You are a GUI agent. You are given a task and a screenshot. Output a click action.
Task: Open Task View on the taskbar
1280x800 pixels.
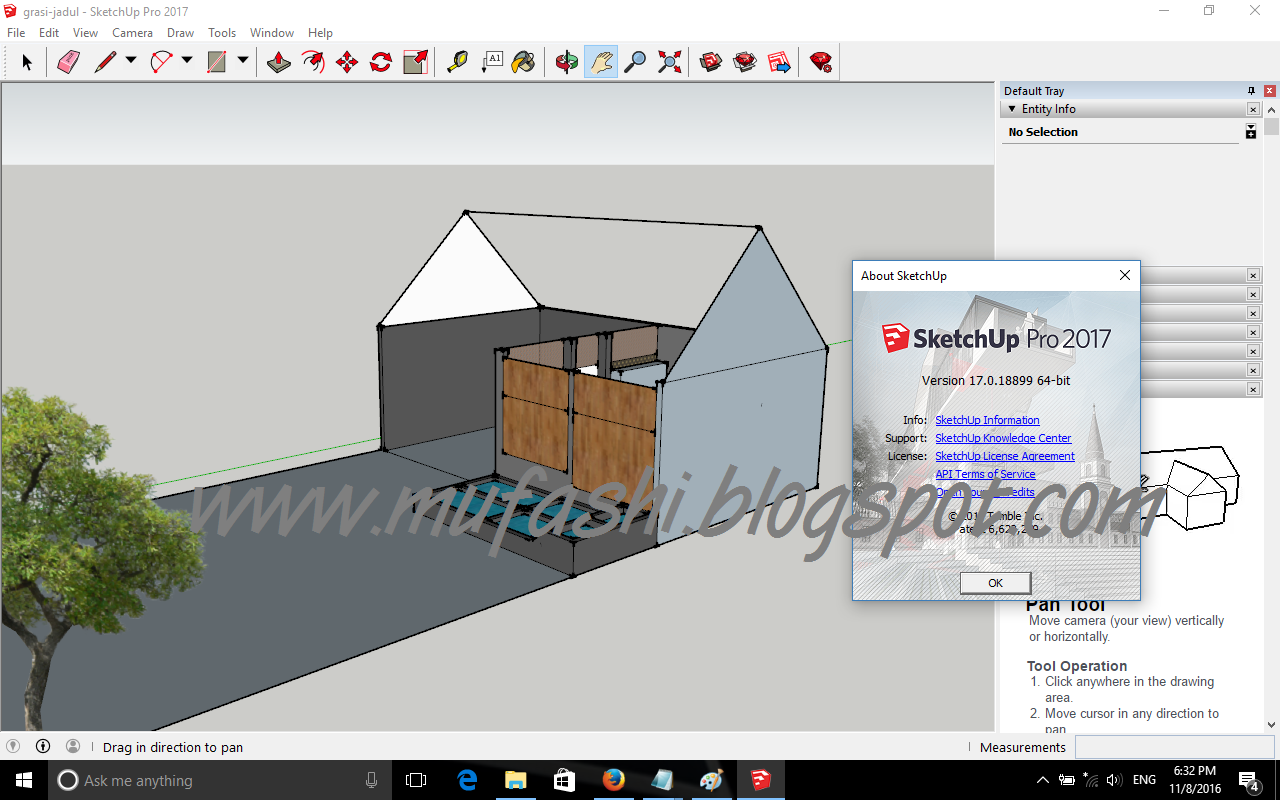[x=416, y=780]
